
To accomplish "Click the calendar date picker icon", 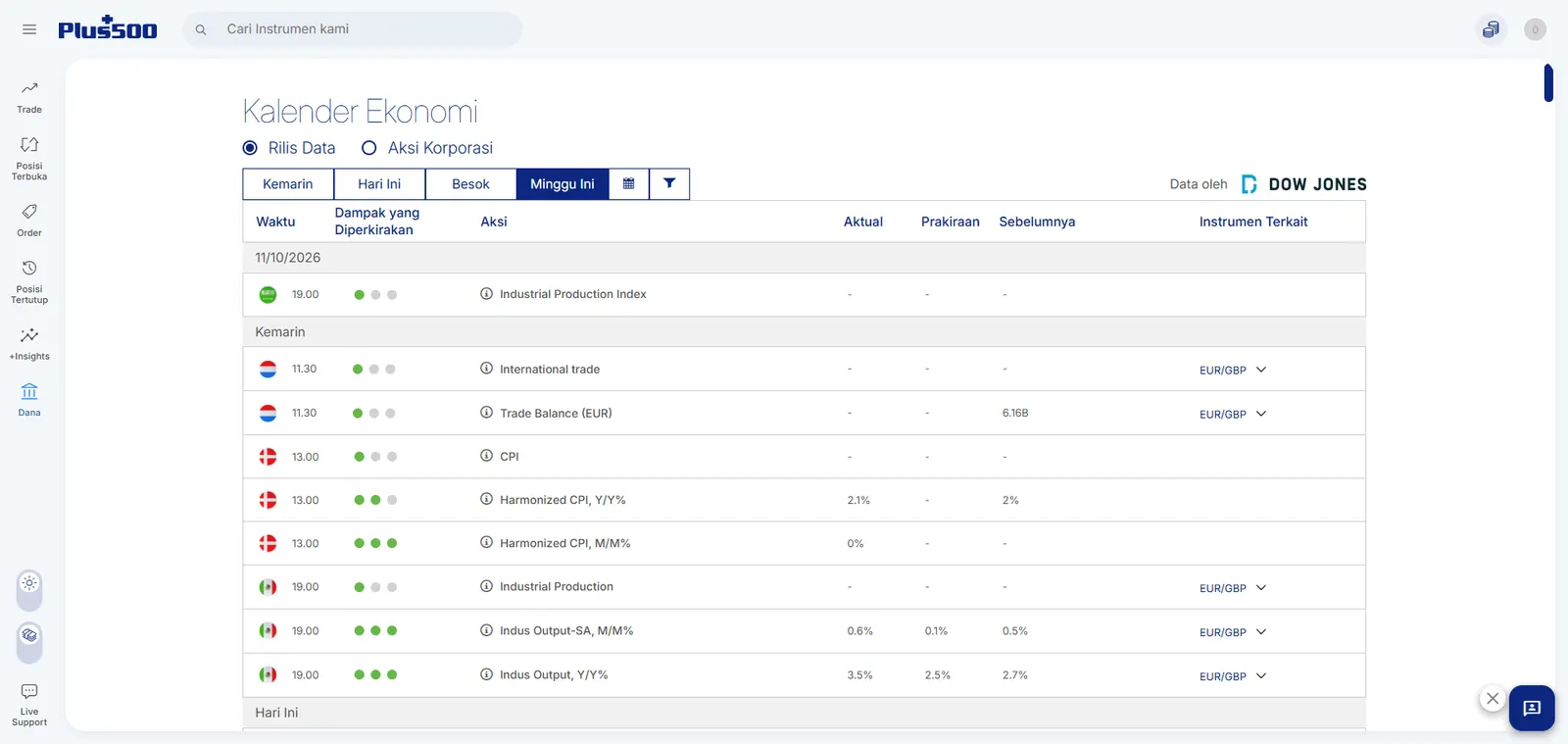I will click(629, 183).
